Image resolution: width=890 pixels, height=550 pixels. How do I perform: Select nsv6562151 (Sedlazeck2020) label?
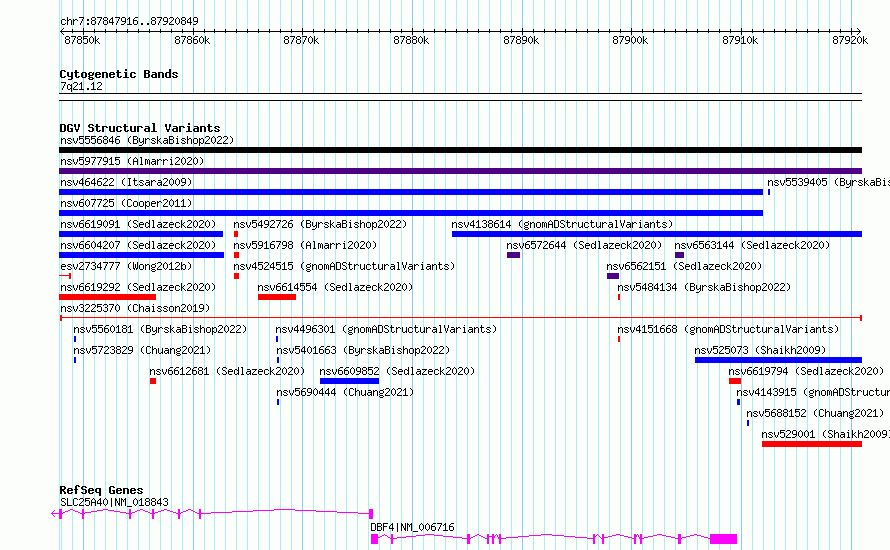click(684, 266)
